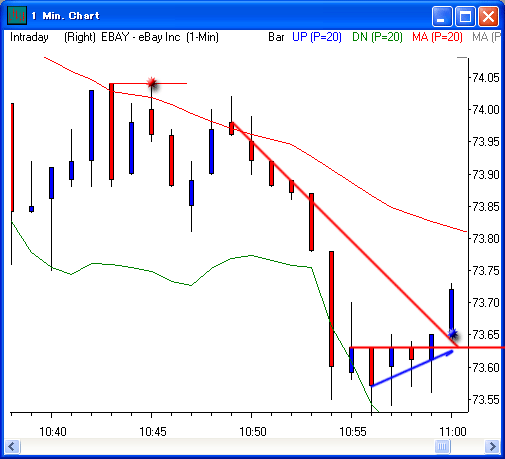505x459 pixels.
Task: Click the 10:50 time axis label
Action: pyautogui.click(x=253, y=432)
